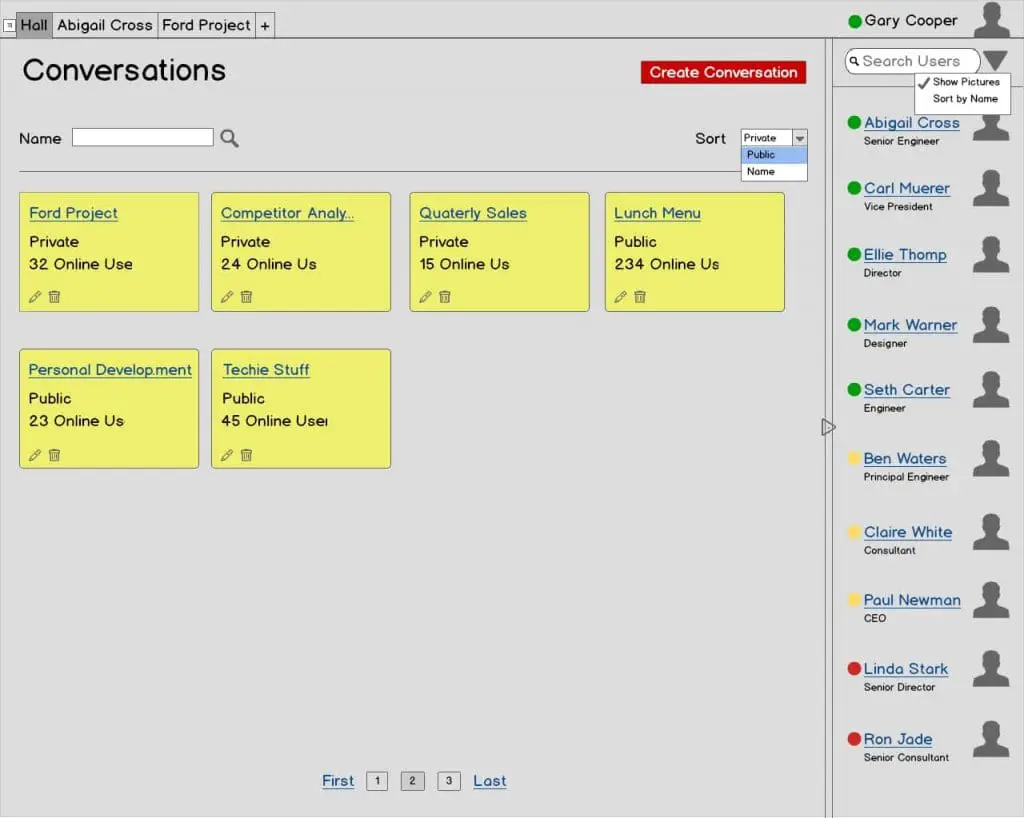Delete the Lunch Menu conversation via trash icon
Screen dimensions: 1024x818
point(640,297)
